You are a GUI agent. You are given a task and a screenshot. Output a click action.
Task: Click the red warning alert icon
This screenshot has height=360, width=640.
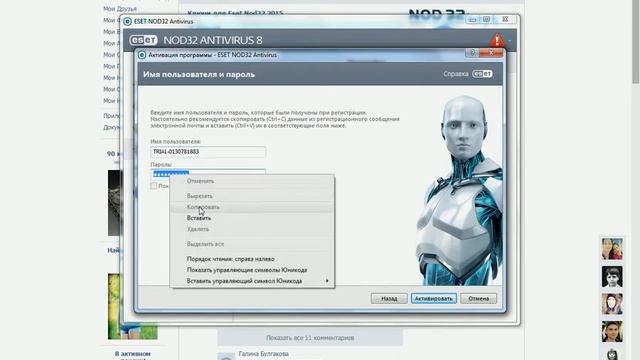(497, 40)
